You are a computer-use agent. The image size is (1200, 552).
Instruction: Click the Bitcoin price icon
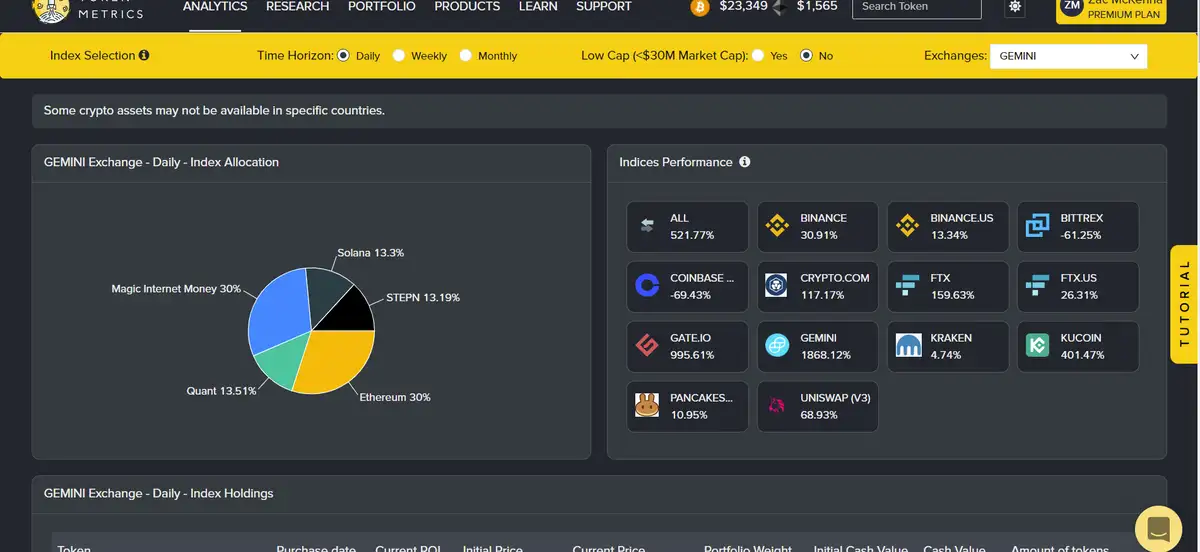point(701,7)
